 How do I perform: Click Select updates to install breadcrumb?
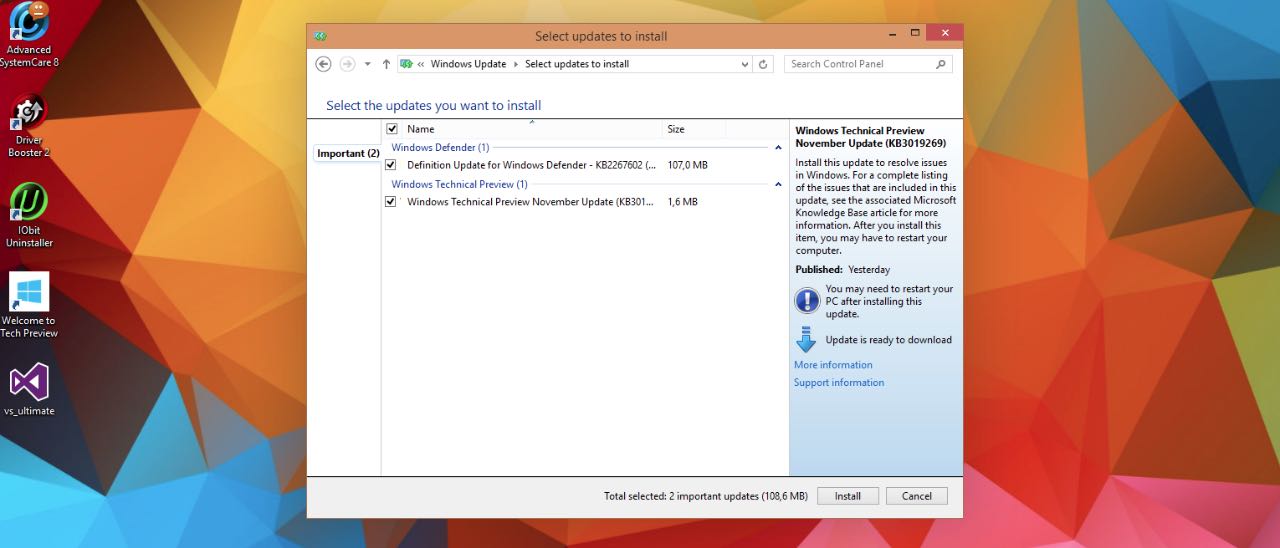[x=577, y=64]
